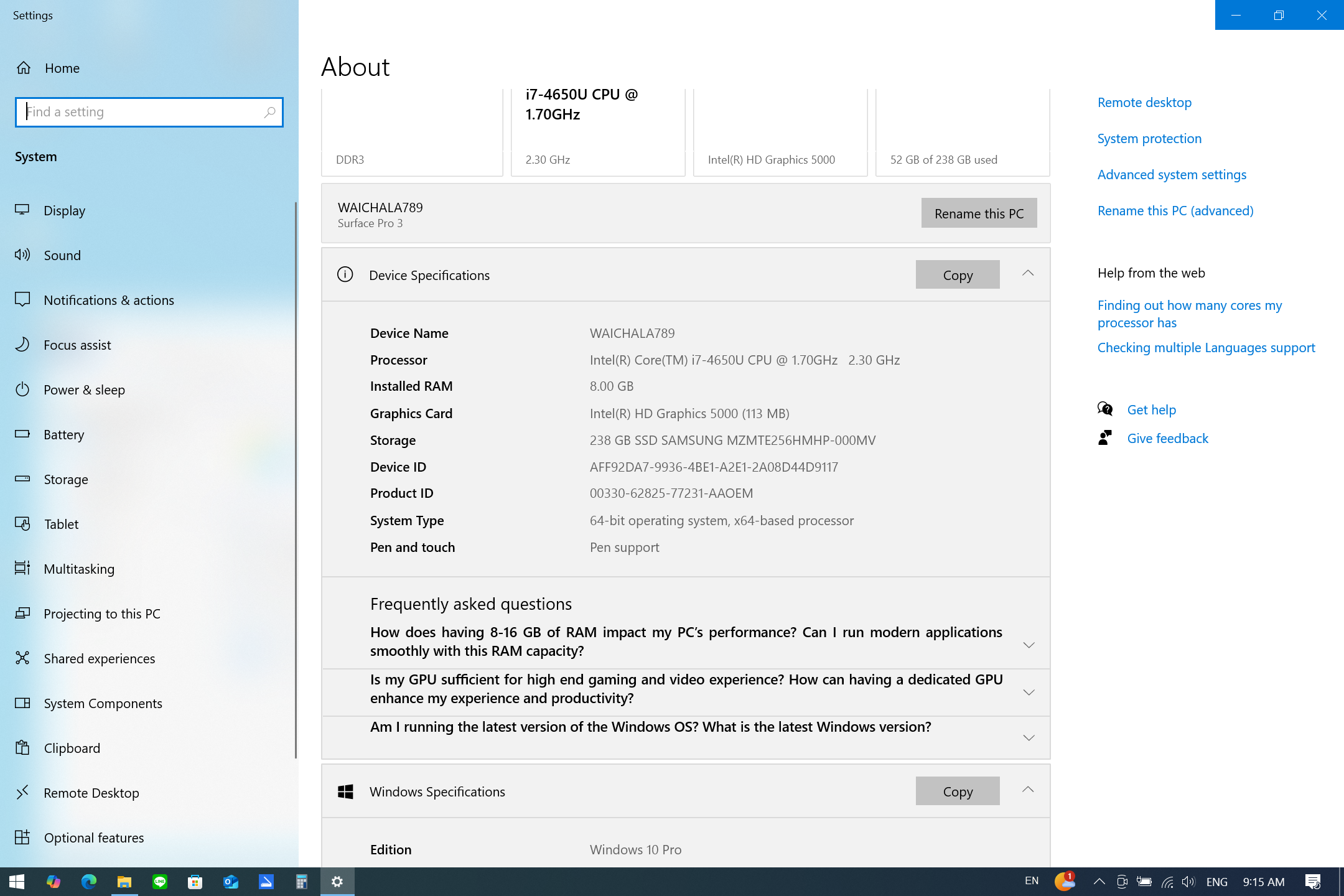Image resolution: width=1344 pixels, height=896 pixels.
Task: Click the Give feedback person icon
Action: point(1105,437)
